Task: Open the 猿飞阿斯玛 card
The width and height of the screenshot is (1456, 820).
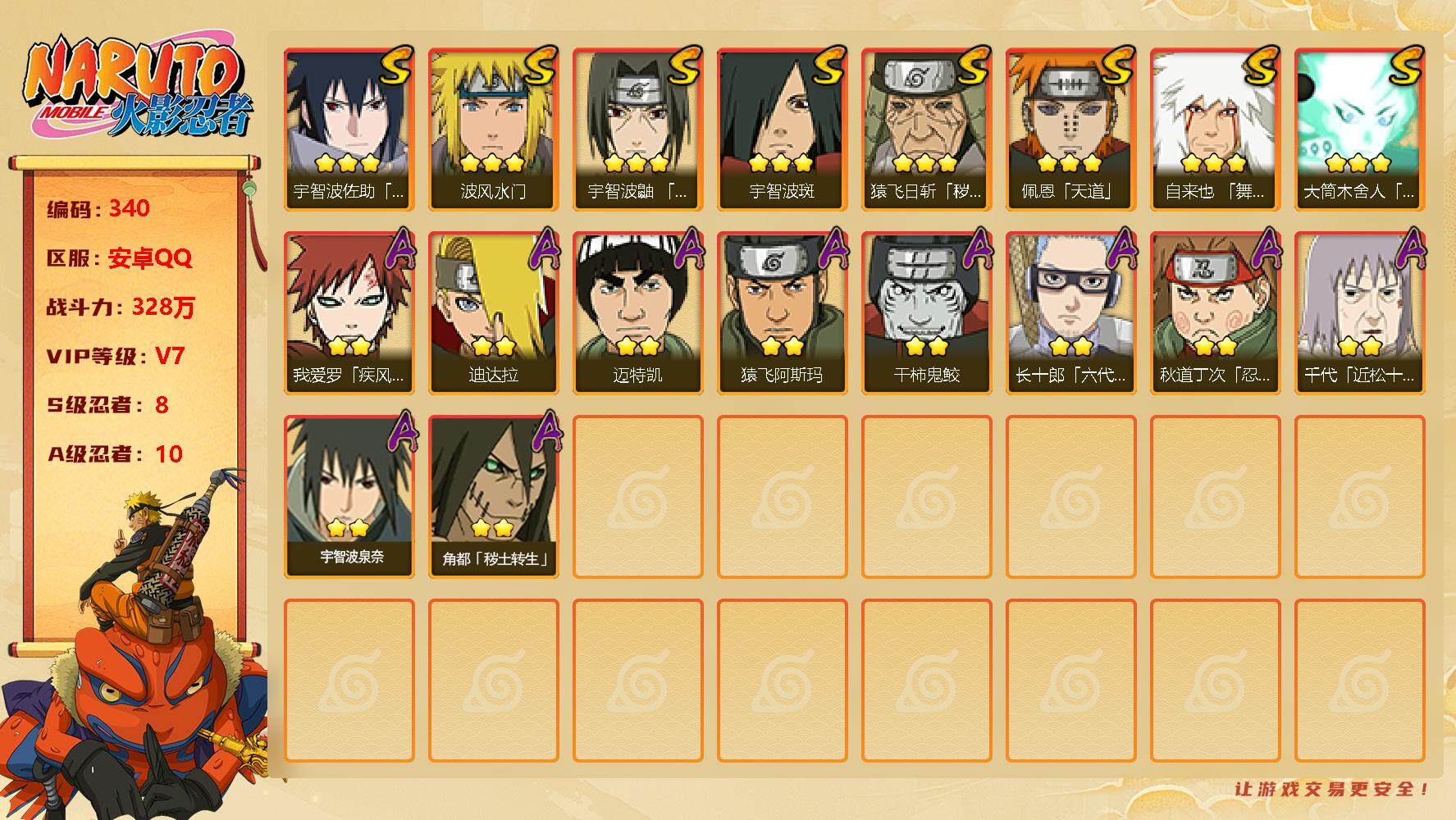Action: point(782,313)
